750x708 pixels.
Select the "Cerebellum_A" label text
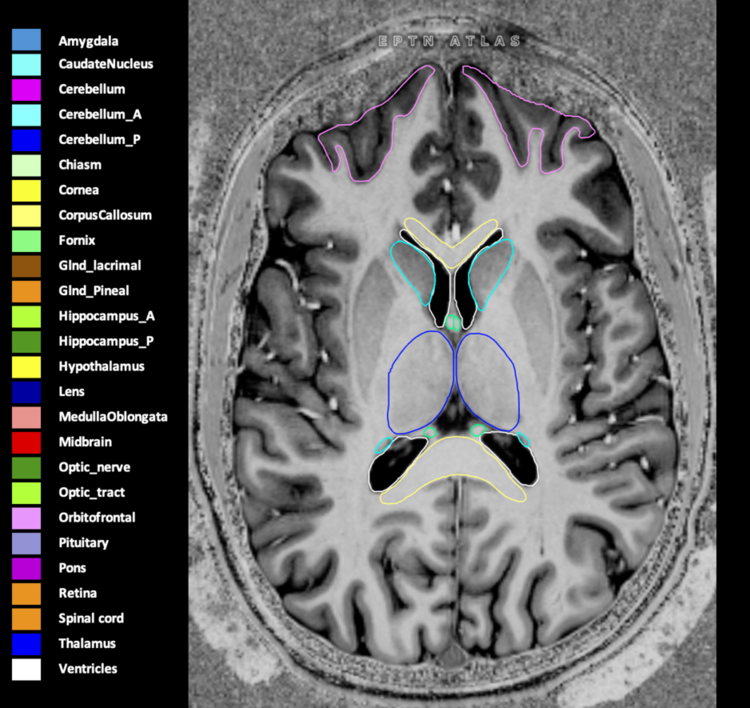pyautogui.click(x=100, y=115)
